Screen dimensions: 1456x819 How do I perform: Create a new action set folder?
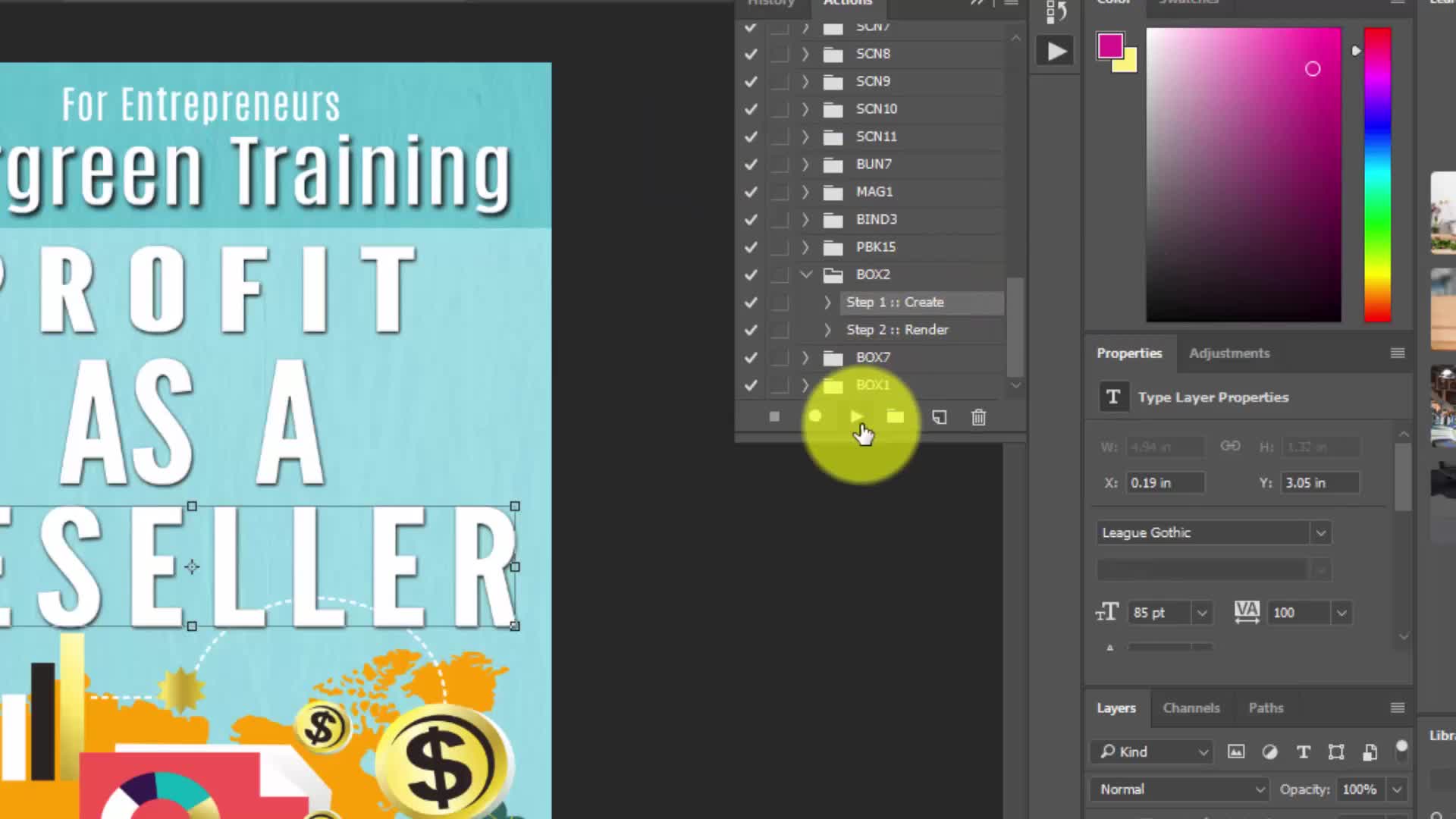896,416
